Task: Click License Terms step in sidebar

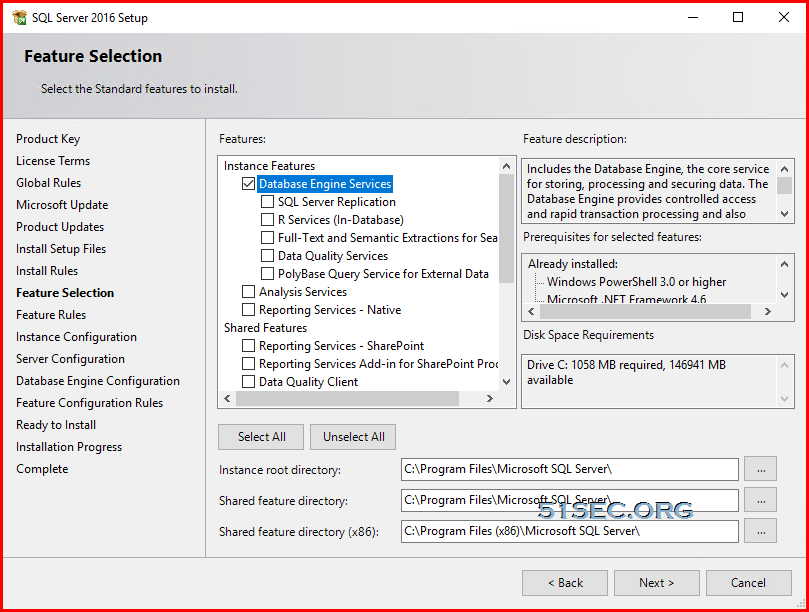Action: (53, 161)
